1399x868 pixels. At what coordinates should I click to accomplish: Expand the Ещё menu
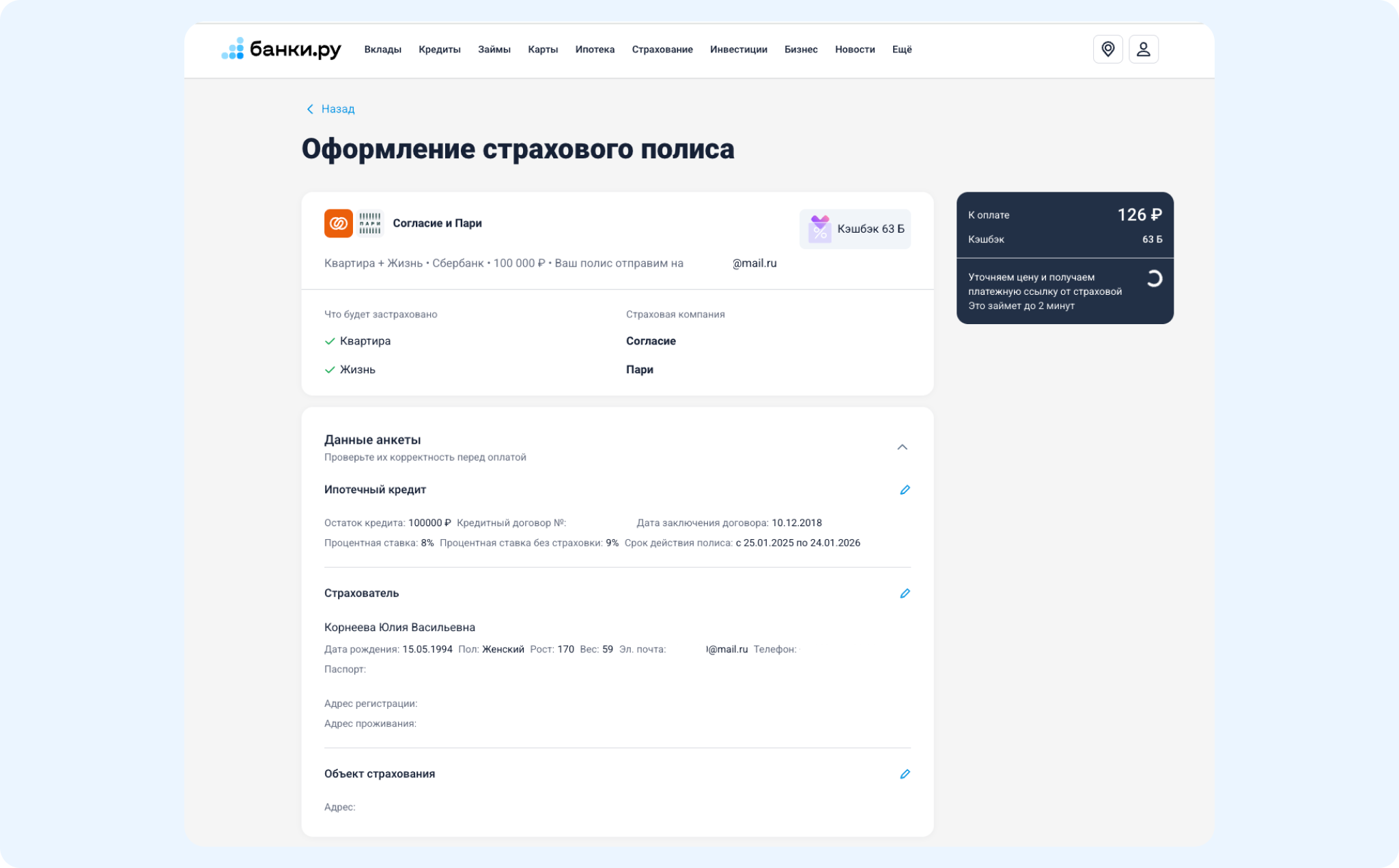tap(902, 49)
